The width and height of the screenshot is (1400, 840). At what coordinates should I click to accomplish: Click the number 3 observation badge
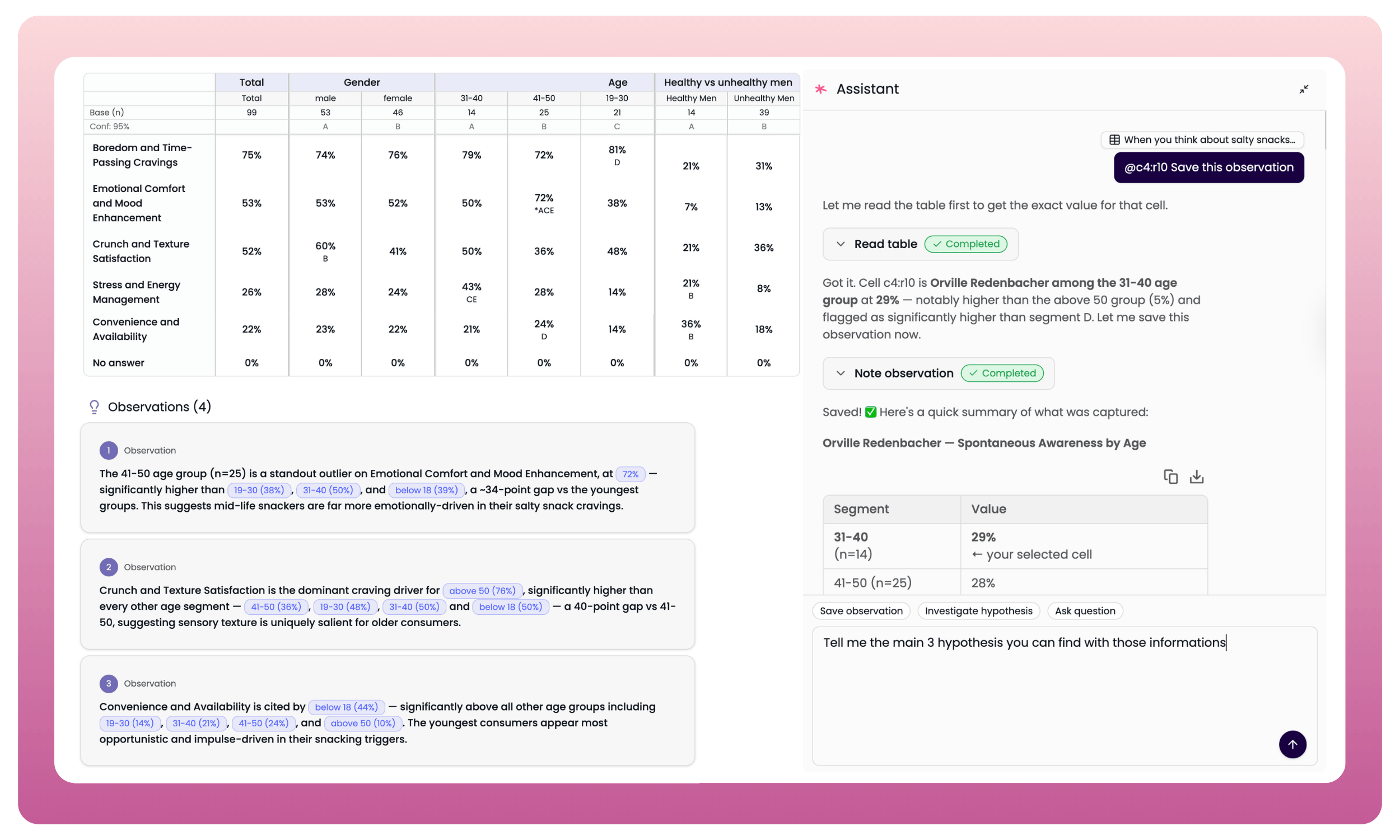tap(108, 683)
